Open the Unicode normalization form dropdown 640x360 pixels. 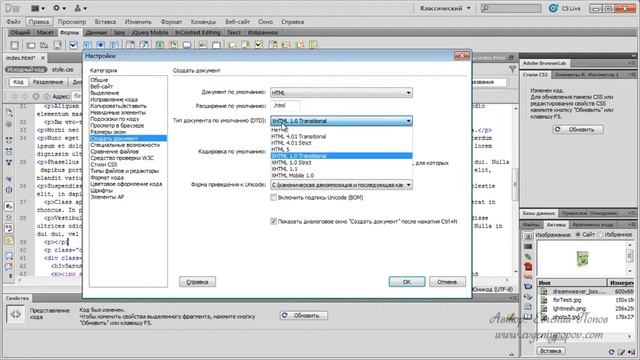[x=341, y=185]
